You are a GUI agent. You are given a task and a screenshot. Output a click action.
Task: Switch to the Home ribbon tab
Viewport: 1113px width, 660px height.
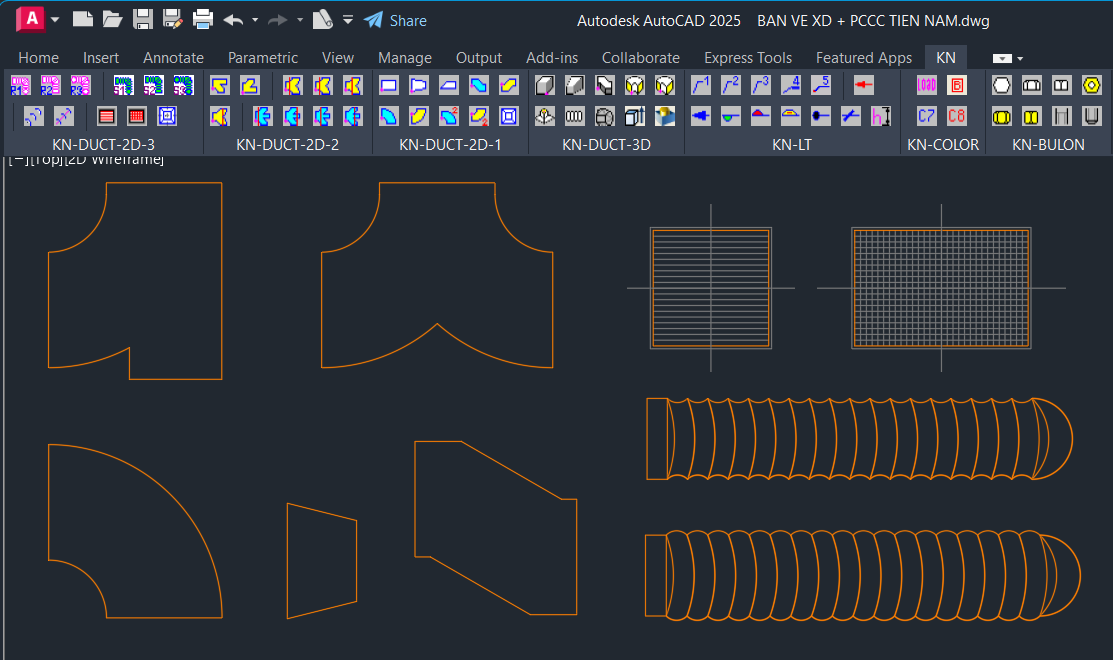[38, 58]
